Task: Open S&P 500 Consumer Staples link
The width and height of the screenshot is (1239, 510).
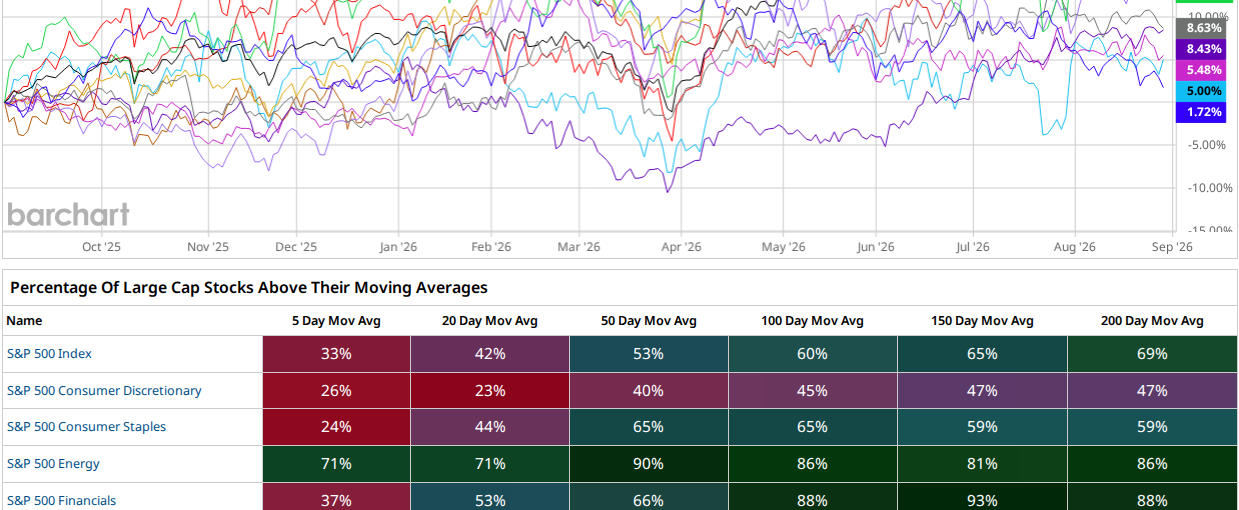Action: coord(86,427)
